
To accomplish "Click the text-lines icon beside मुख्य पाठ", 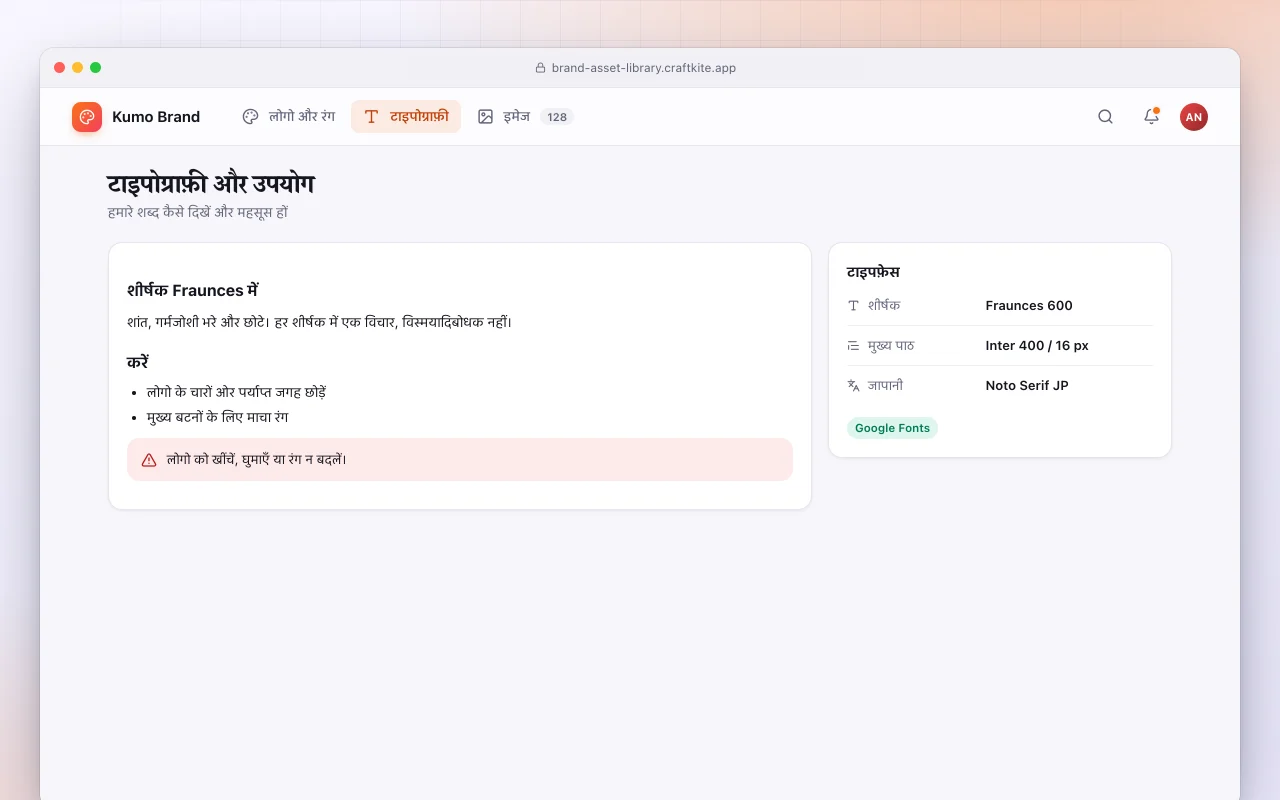I will [x=853, y=346].
